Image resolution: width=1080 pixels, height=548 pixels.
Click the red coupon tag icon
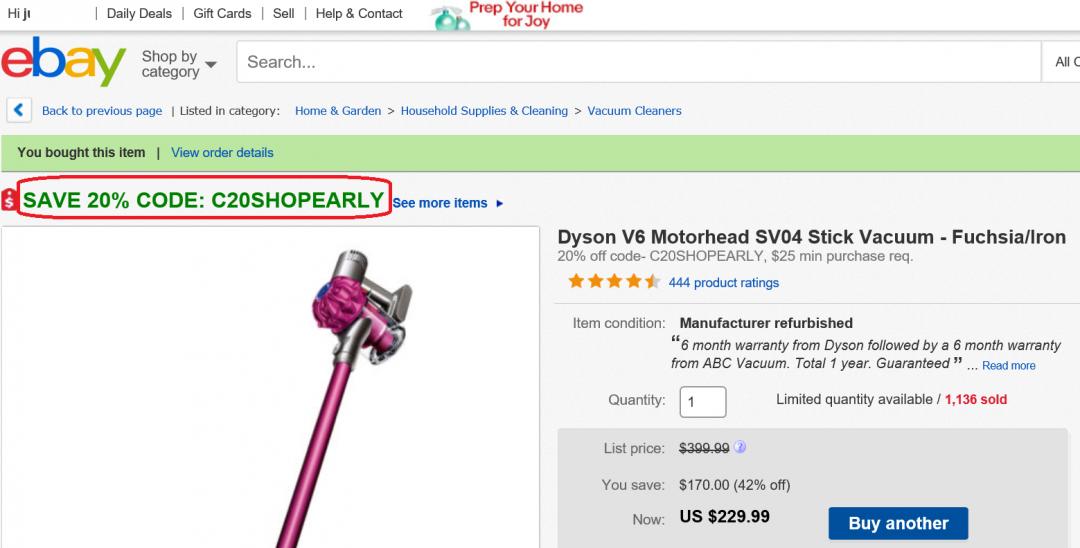(x=9, y=200)
